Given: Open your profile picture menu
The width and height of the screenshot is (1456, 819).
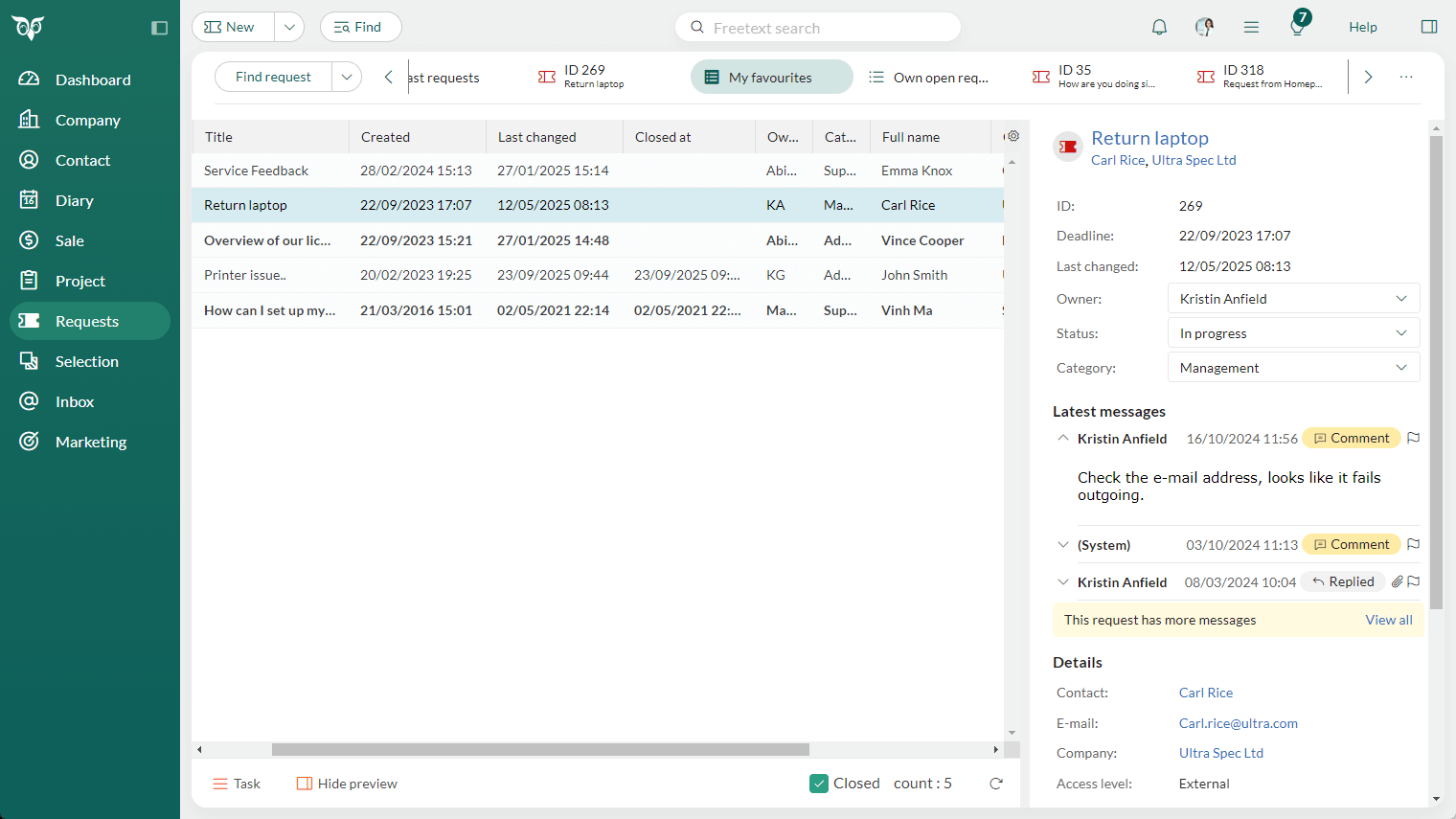Looking at the screenshot, I should pyautogui.click(x=1204, y=26).
